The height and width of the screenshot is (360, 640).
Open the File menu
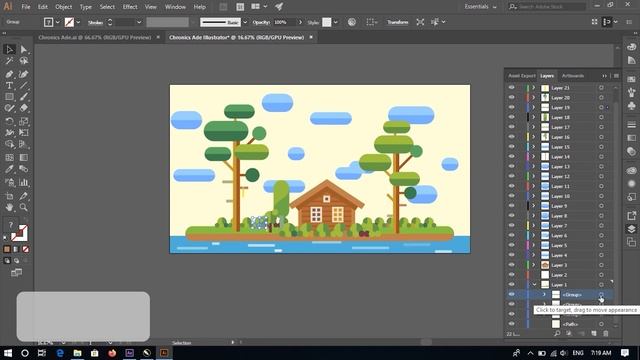(26, 7)
